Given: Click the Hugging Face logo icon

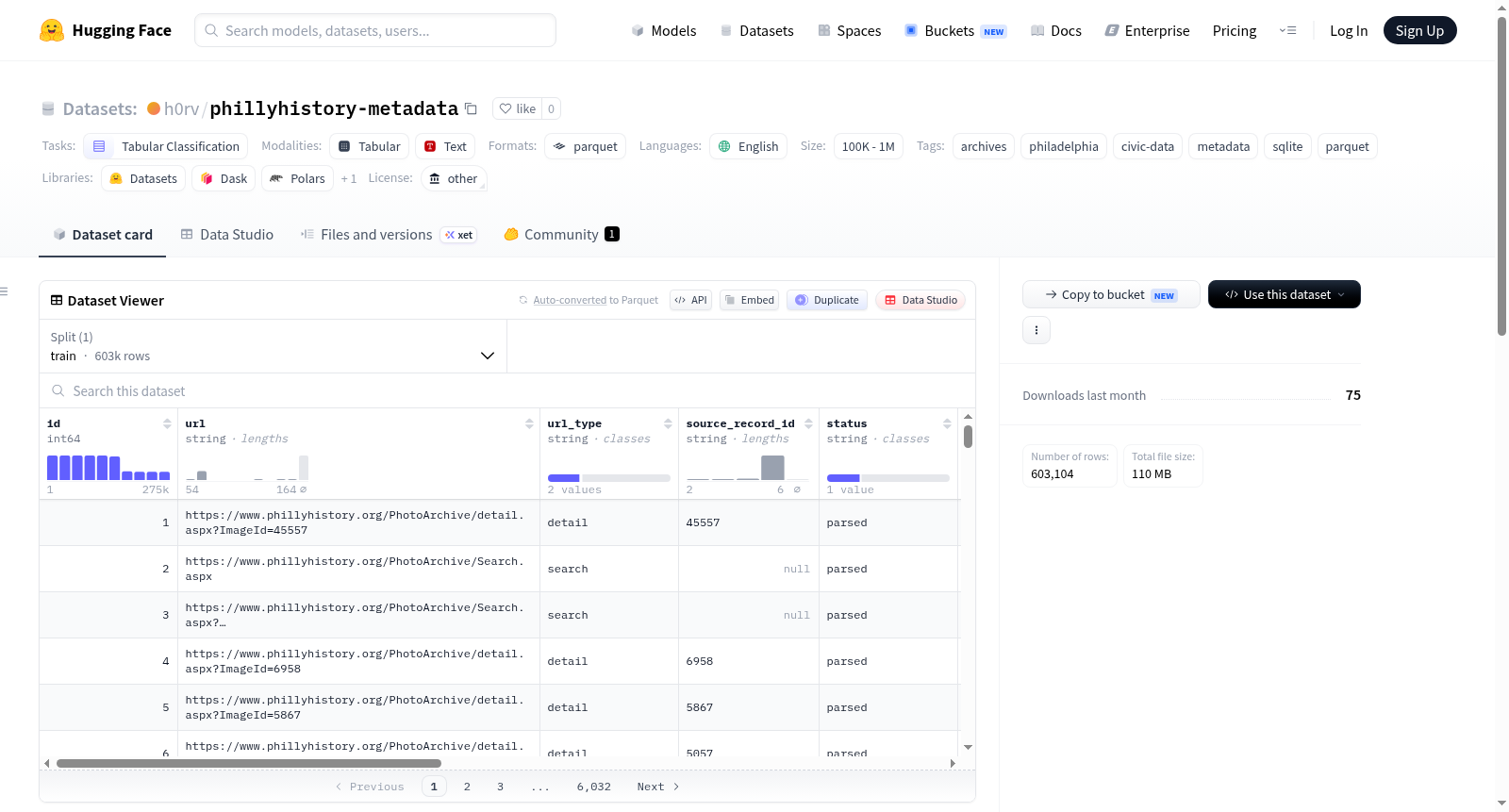Looking at the screenshot, I should tap(52, 30).
